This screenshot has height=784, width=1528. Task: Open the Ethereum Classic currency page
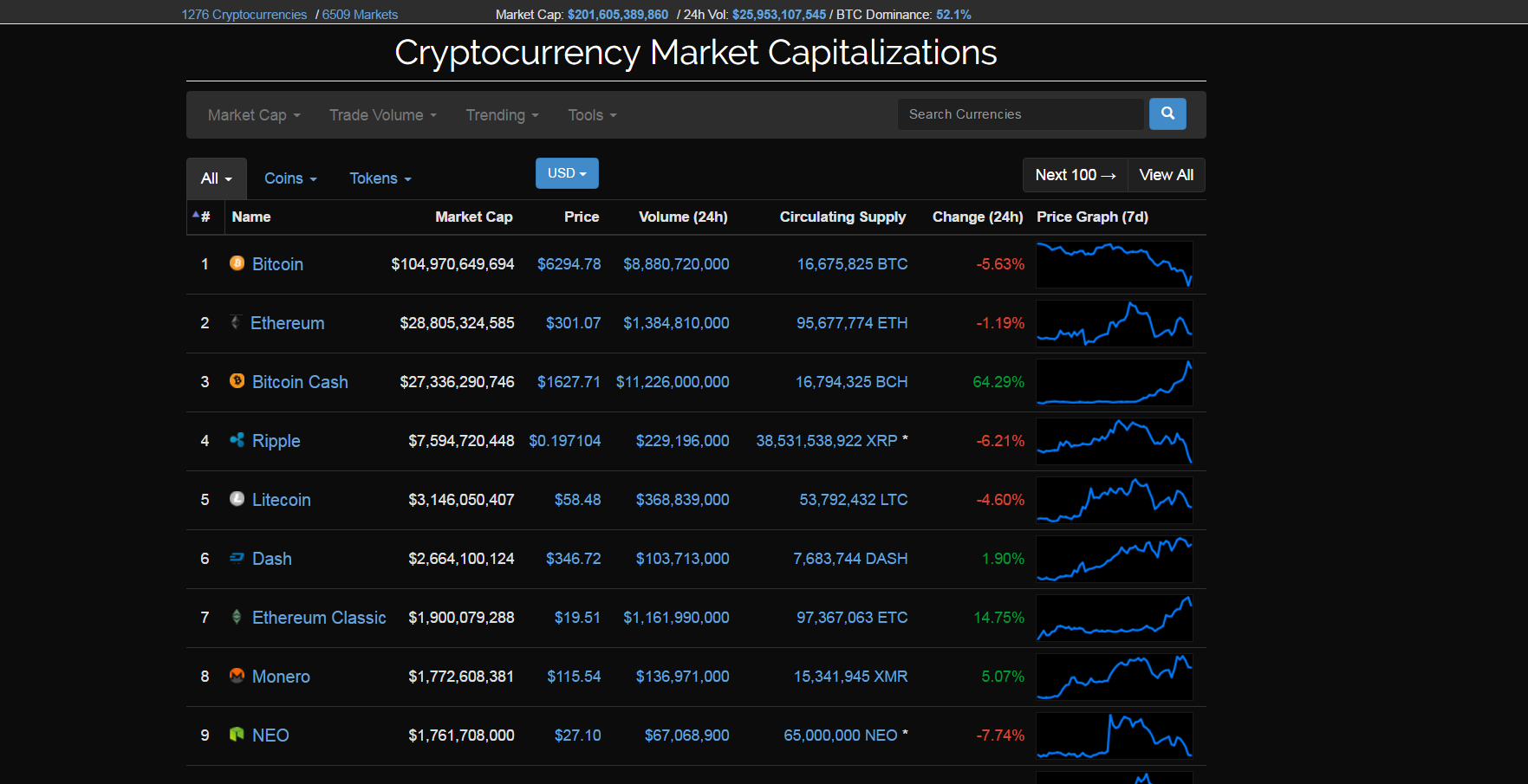(319, 618)
